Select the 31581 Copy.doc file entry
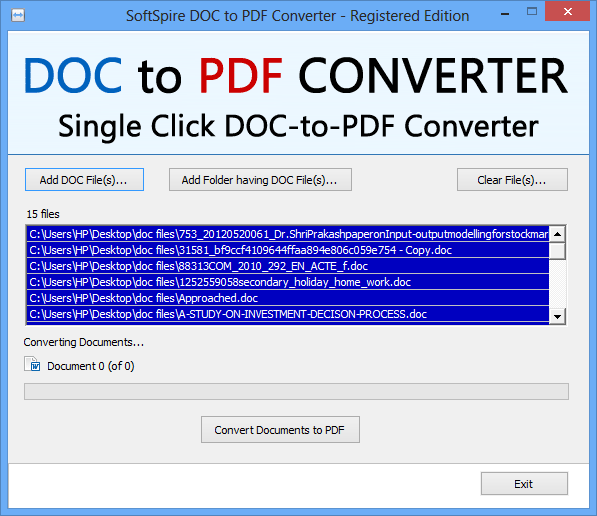Image resolution: width=597 pixels, height=516 pixels. (288, 250)
